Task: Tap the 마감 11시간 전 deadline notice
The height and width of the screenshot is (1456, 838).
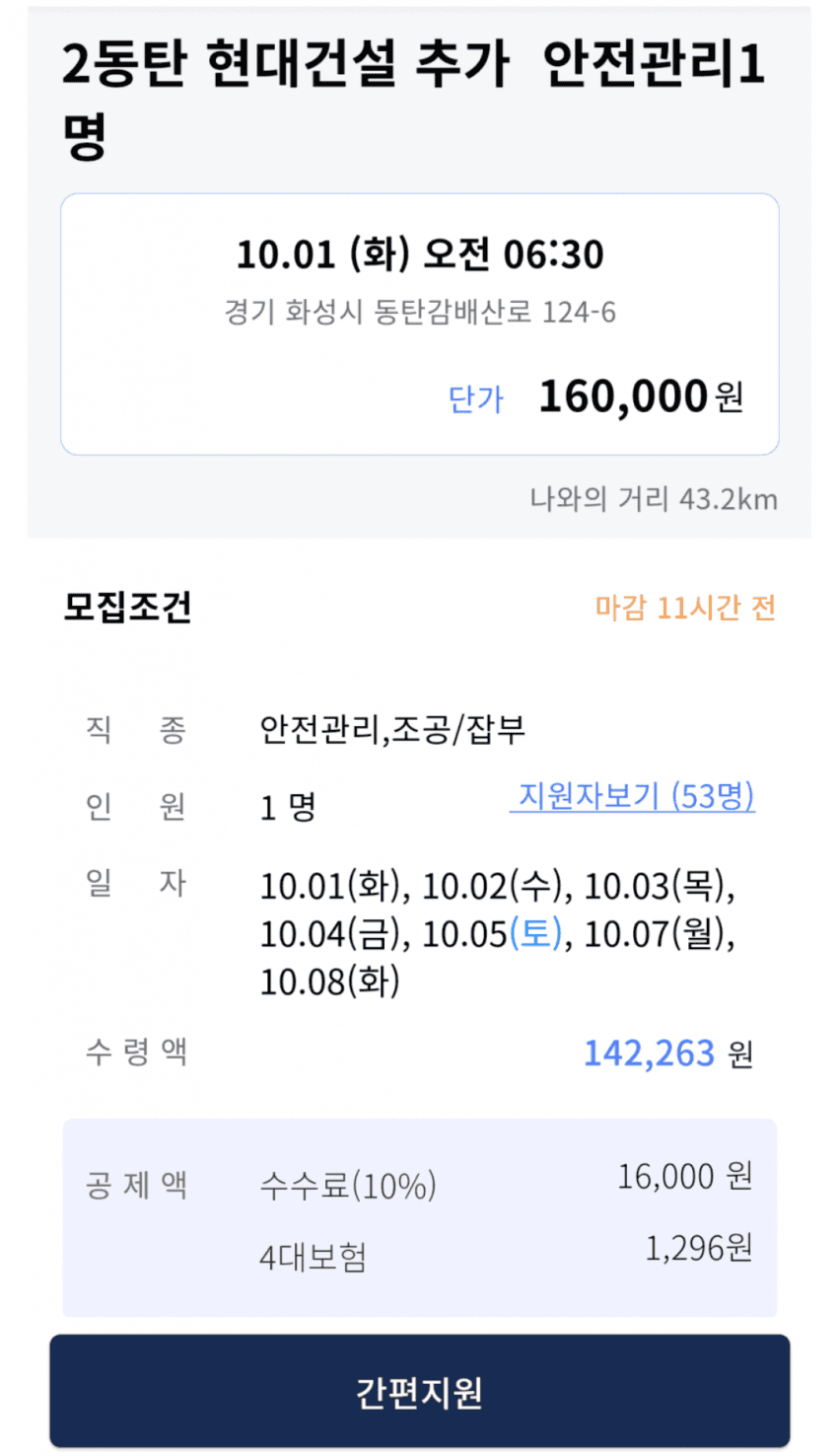Action: click(x=685, y=608)
